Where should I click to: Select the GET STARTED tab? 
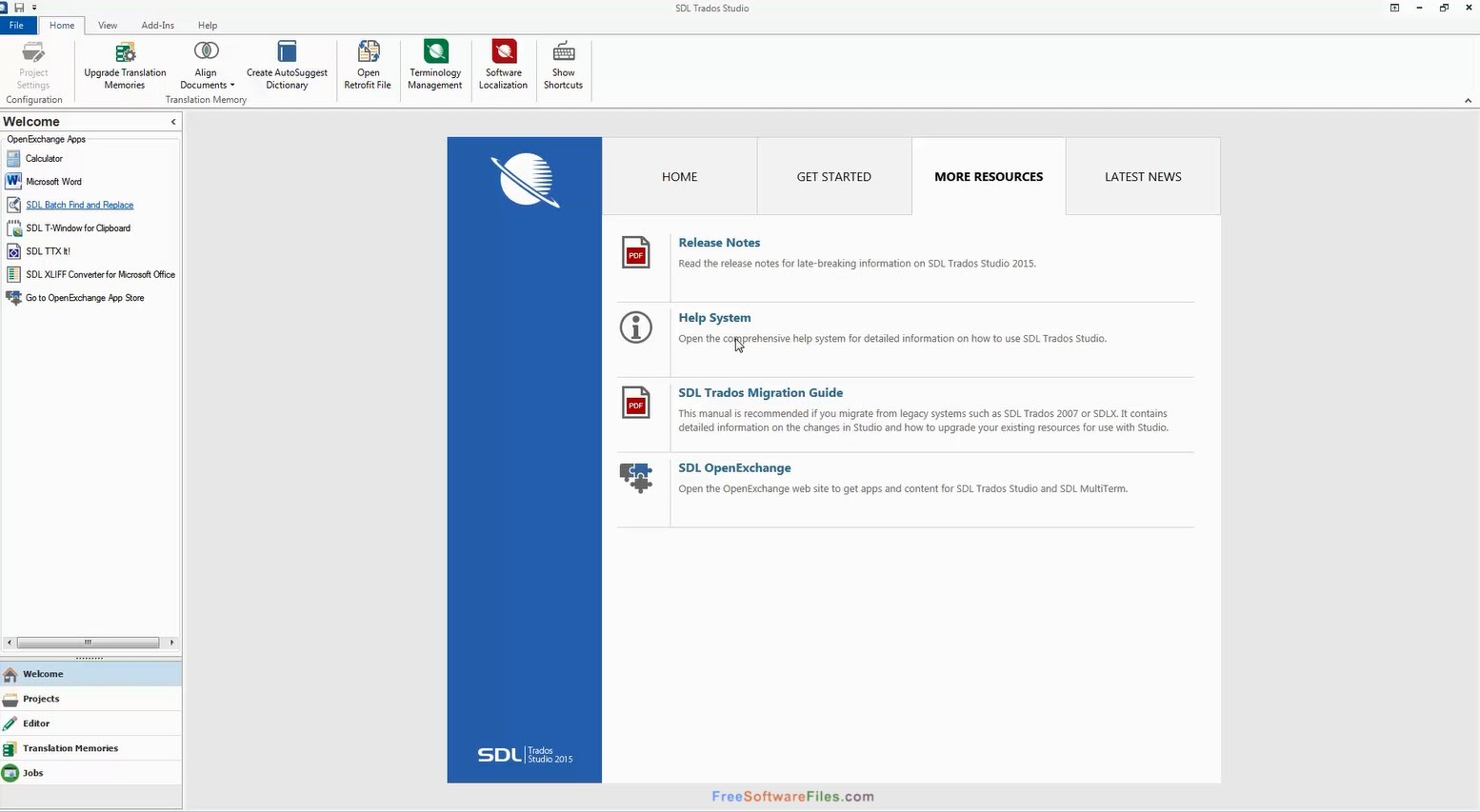pyautogui.click(x=834, y=176)
